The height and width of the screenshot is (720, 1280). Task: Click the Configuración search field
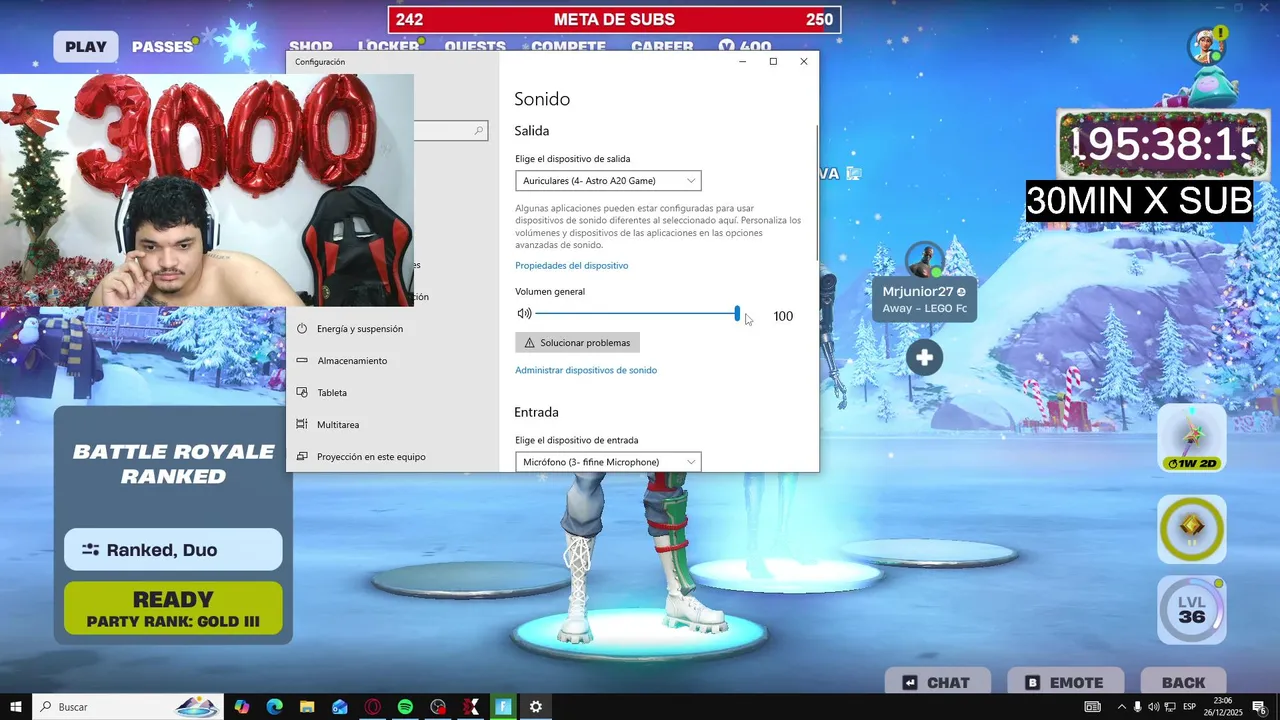pos(450,130)
